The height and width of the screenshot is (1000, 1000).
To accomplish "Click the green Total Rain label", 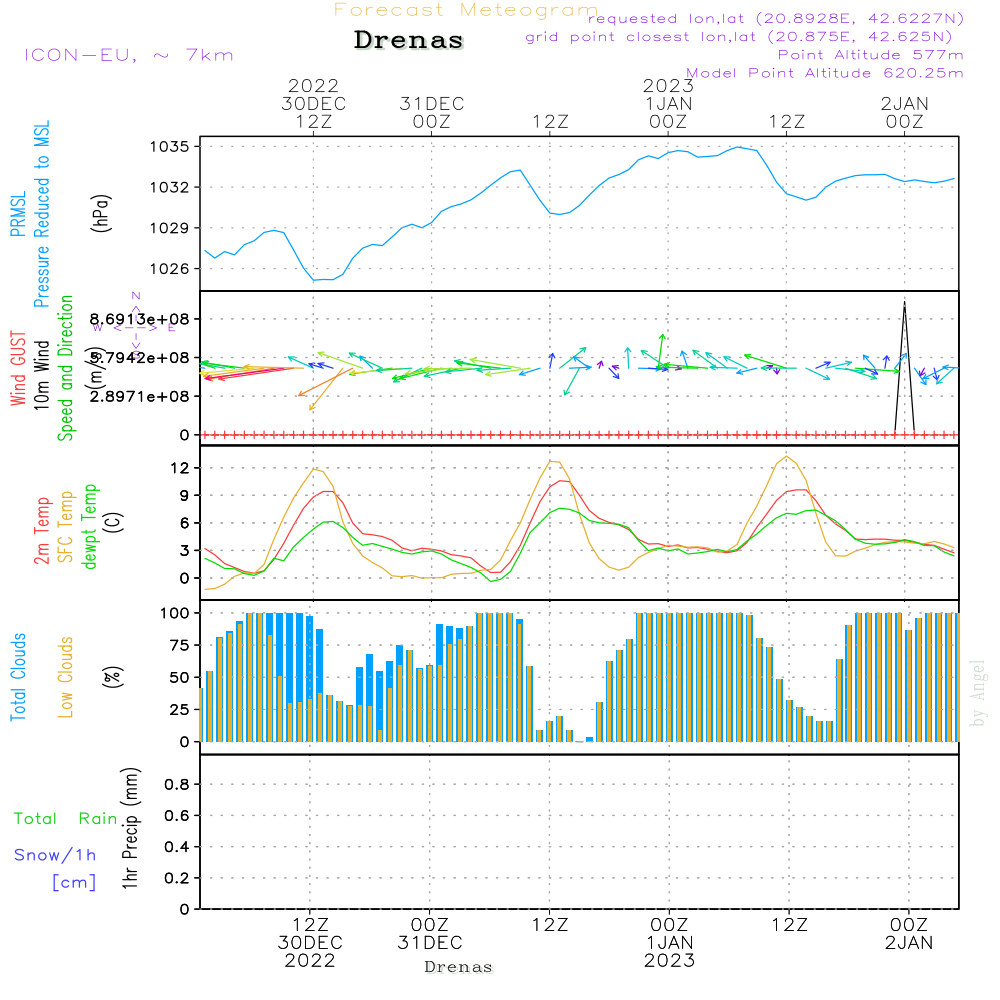I will [65, 818].
